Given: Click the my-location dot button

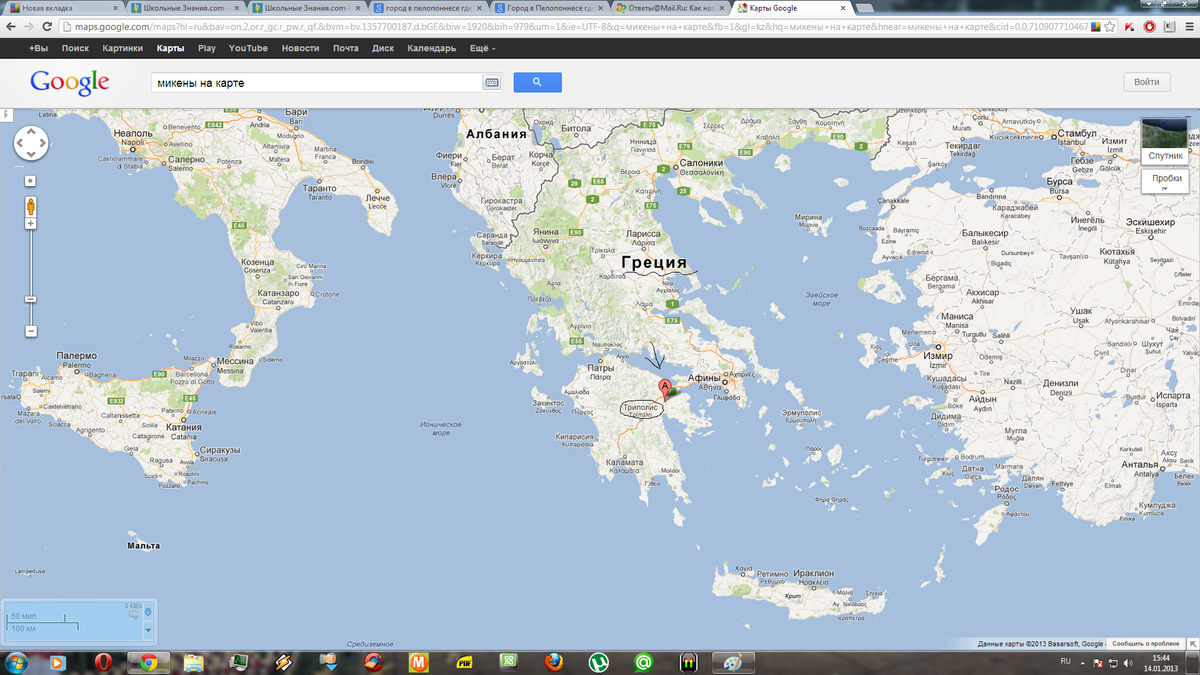Looking at the screenshot, I should click(30, 181).
